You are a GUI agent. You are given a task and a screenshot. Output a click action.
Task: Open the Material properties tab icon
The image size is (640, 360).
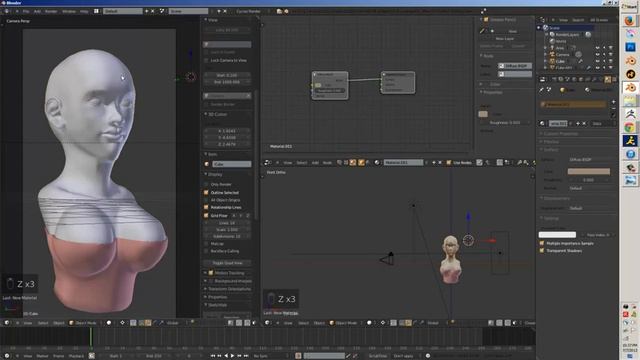(x=608, y=79)
